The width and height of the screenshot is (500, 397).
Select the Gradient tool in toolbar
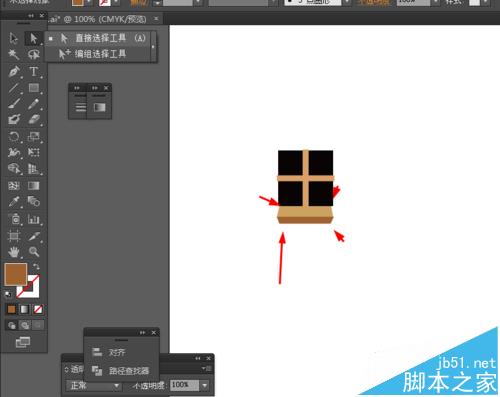(33, 186)
